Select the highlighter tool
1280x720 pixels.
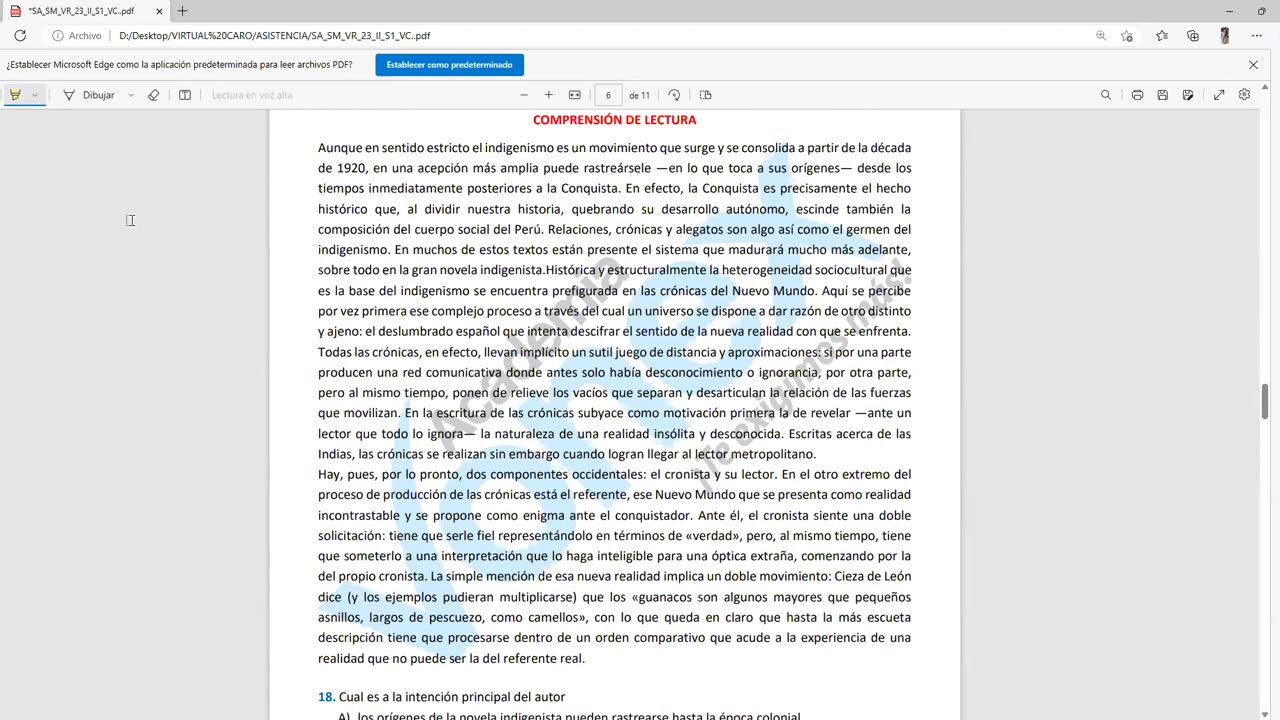(x=15, y=95)
